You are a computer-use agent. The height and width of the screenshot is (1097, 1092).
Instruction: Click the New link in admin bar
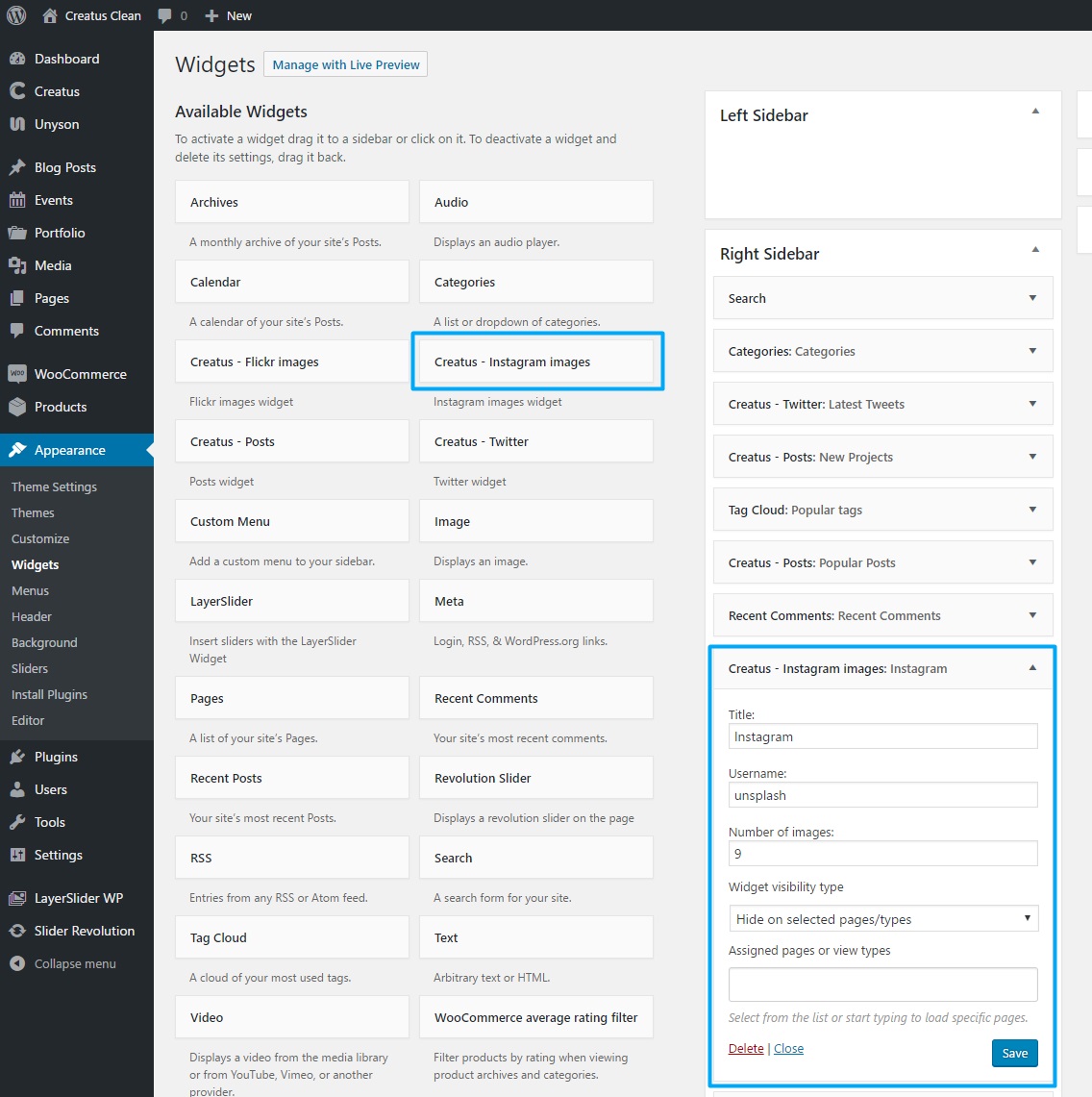click(238, 15)
